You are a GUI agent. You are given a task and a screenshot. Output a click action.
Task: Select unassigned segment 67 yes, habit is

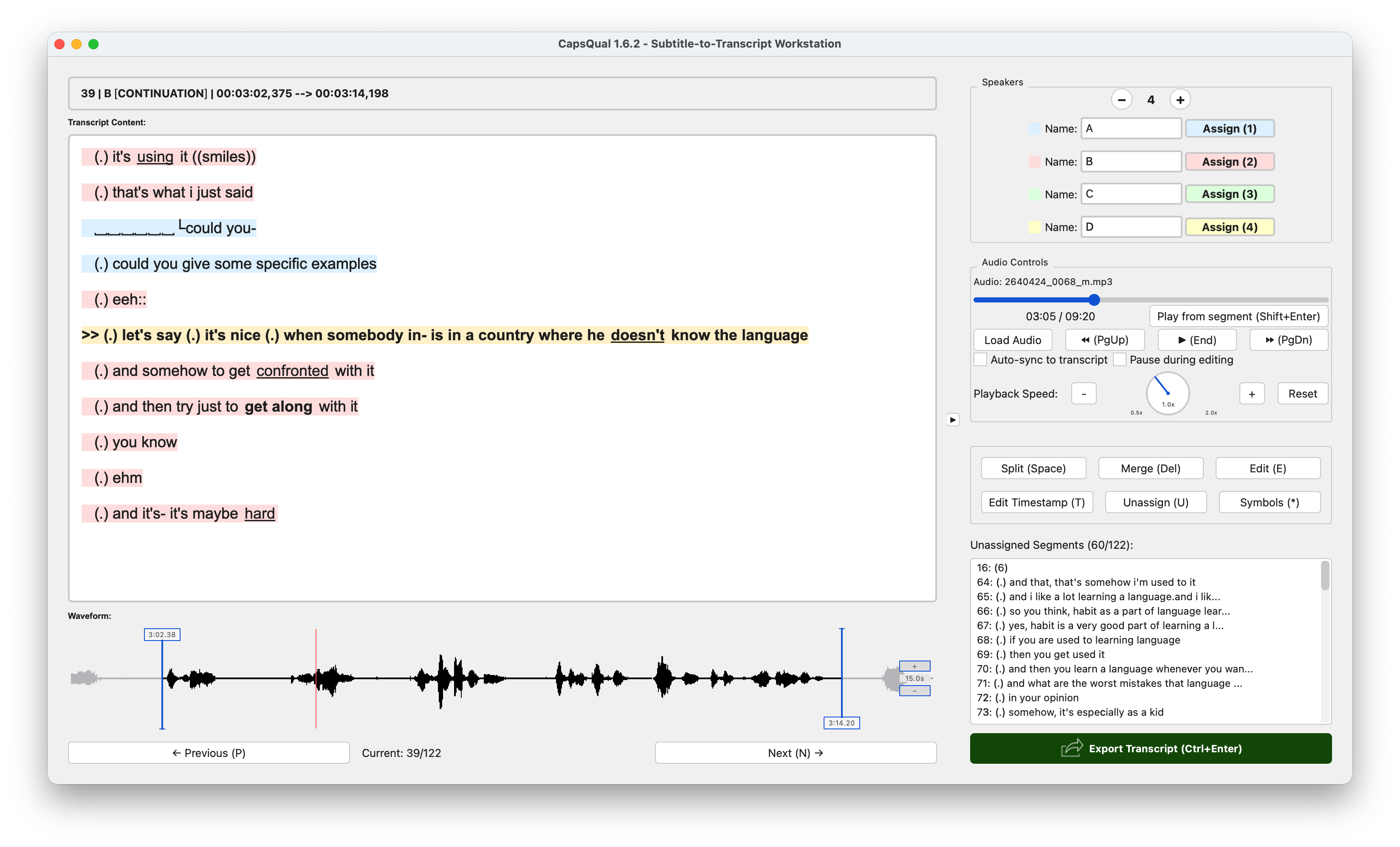tap(1146, 625)
